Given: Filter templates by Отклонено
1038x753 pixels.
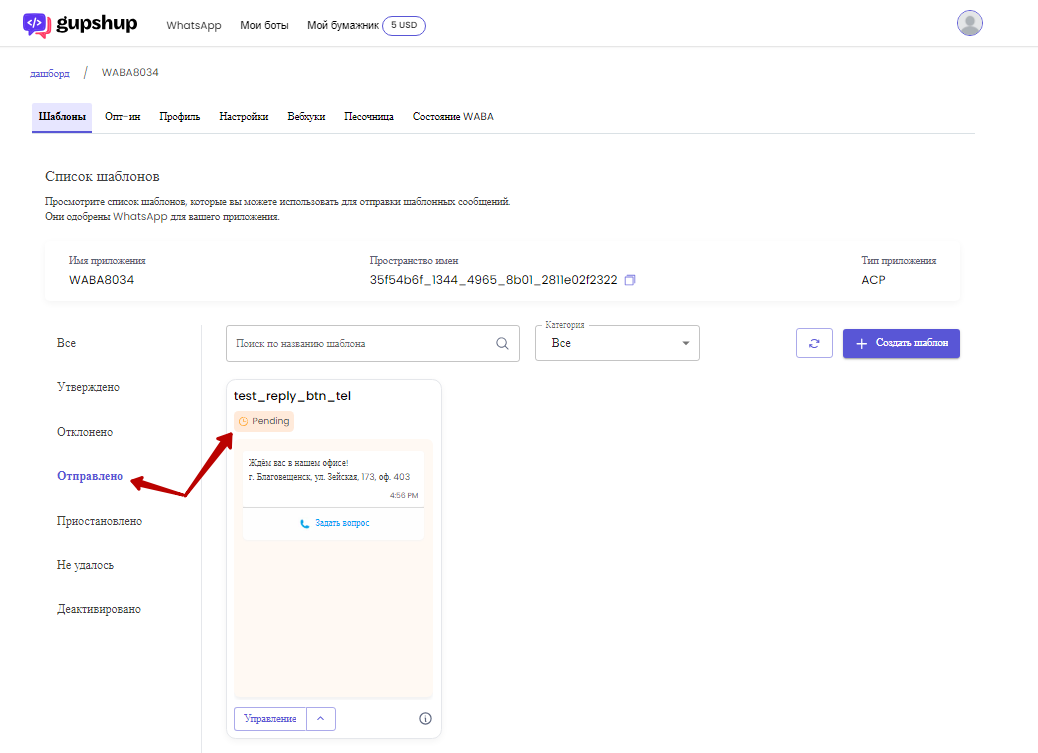Looking at the screenshot, I should [85, 432].
